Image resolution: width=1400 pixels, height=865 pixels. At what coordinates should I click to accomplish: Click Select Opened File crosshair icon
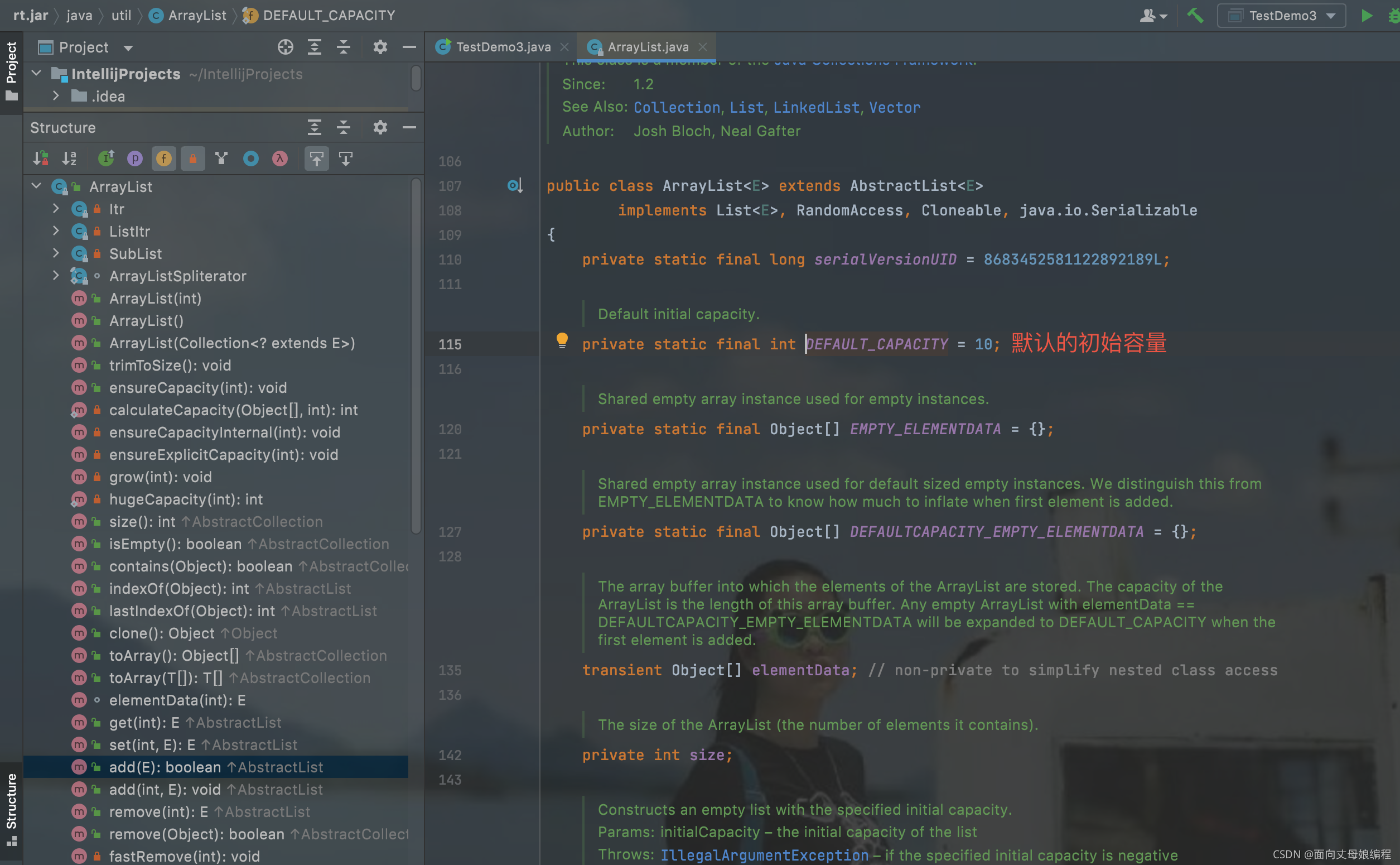[285, 47]
